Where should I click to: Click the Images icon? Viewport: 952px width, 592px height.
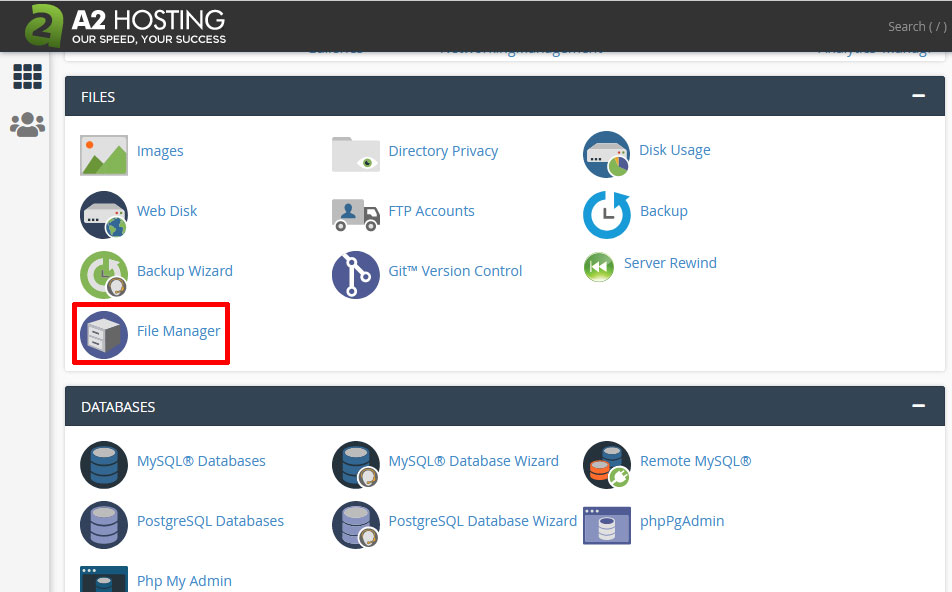(x=104, y=154)
